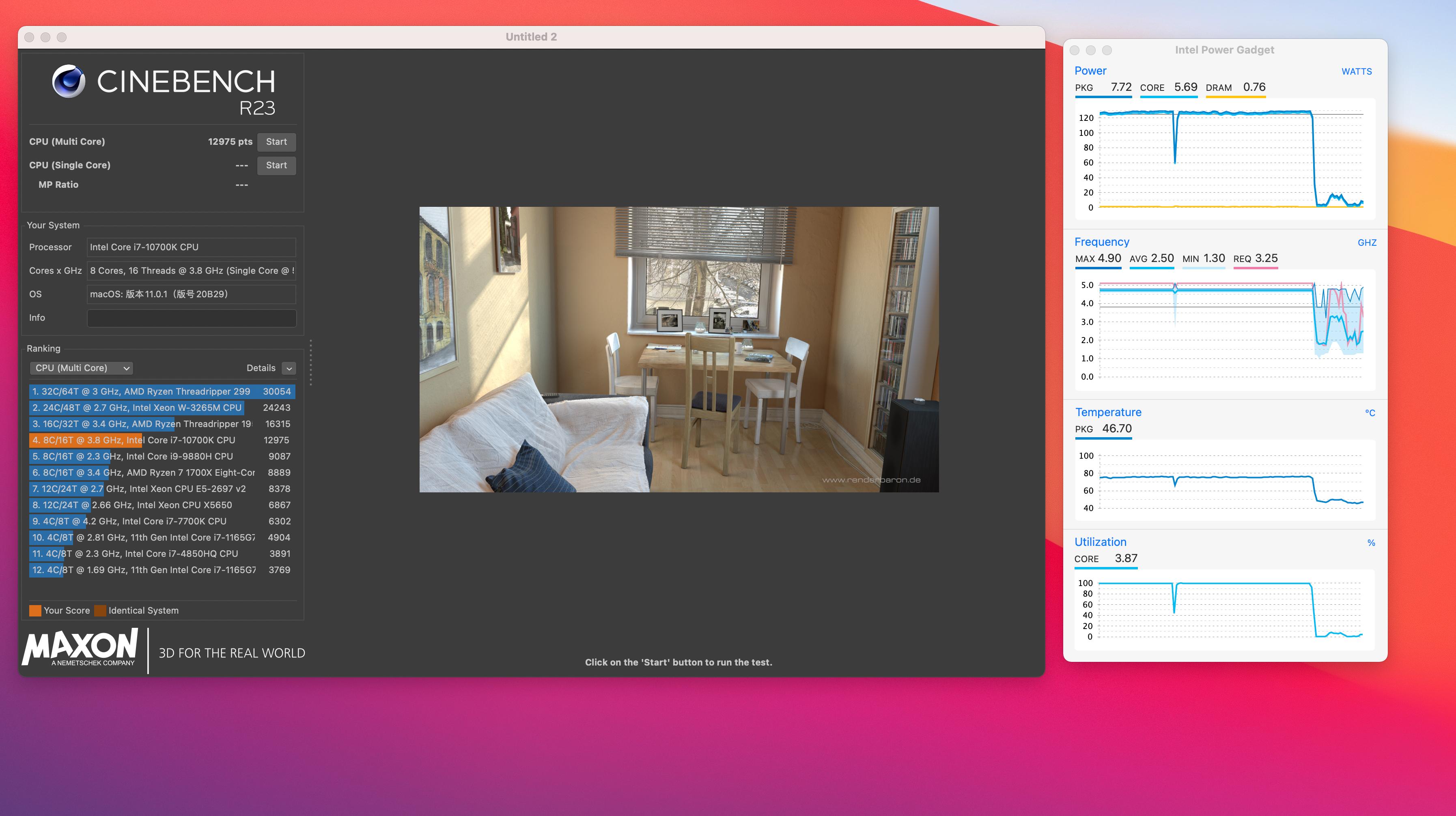Start the CPU Single Core test
The height and width of the screenshot is (816, 1456).
pyautogui.click(x=276, y=165)
